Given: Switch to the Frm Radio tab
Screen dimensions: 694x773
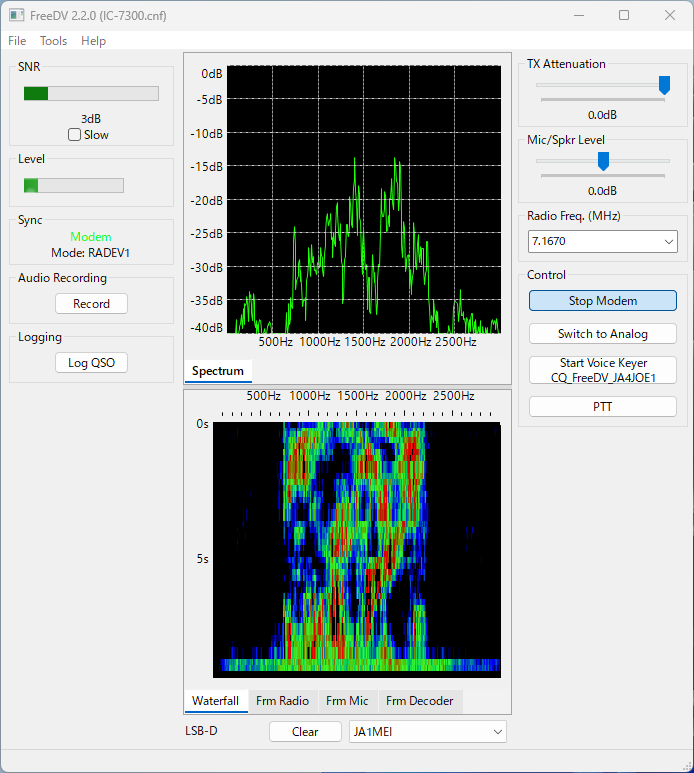Looking at the screenshot, I should (x=282, y=701).
